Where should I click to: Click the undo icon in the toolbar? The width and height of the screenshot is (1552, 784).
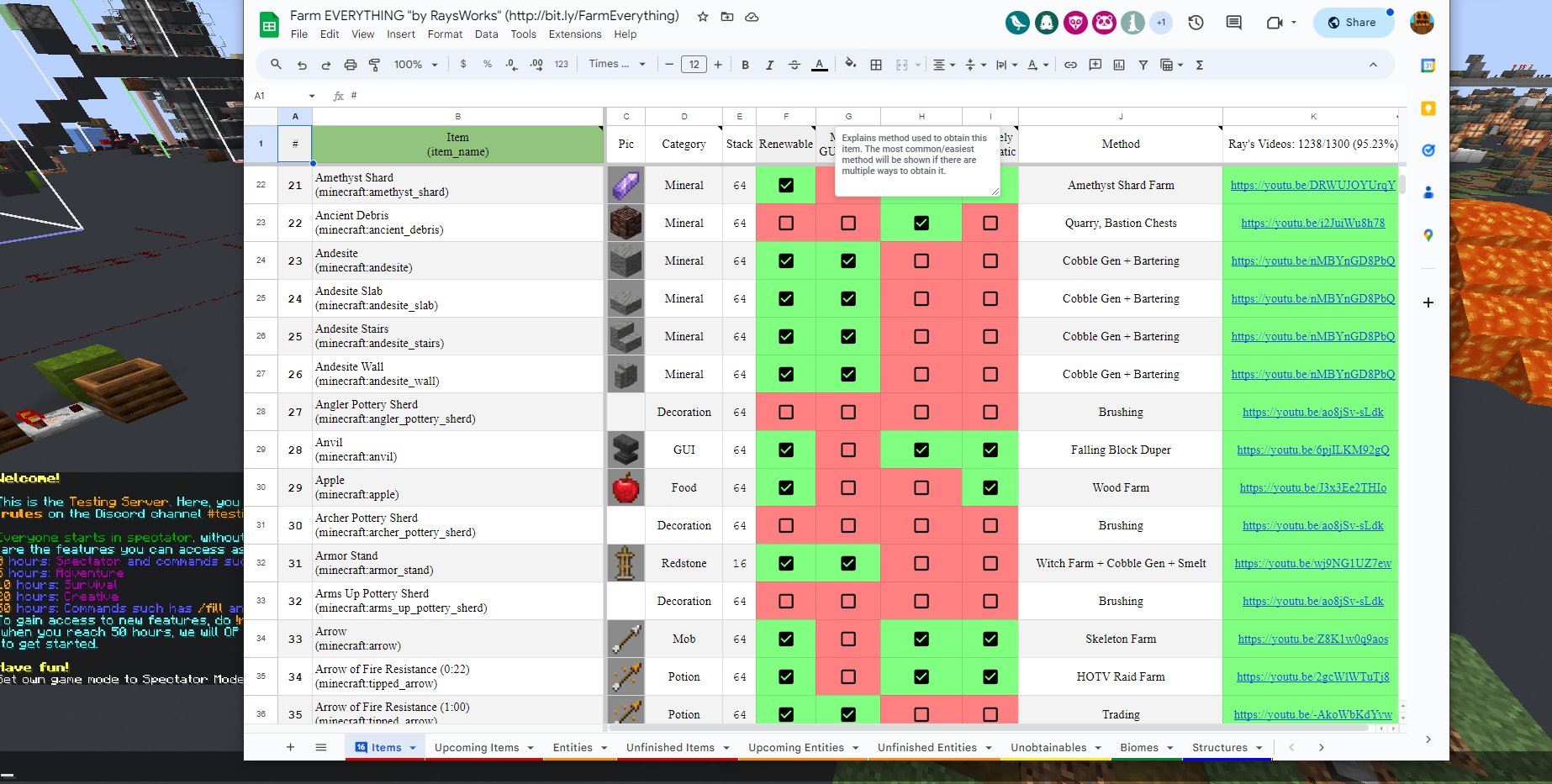point(302,65)
